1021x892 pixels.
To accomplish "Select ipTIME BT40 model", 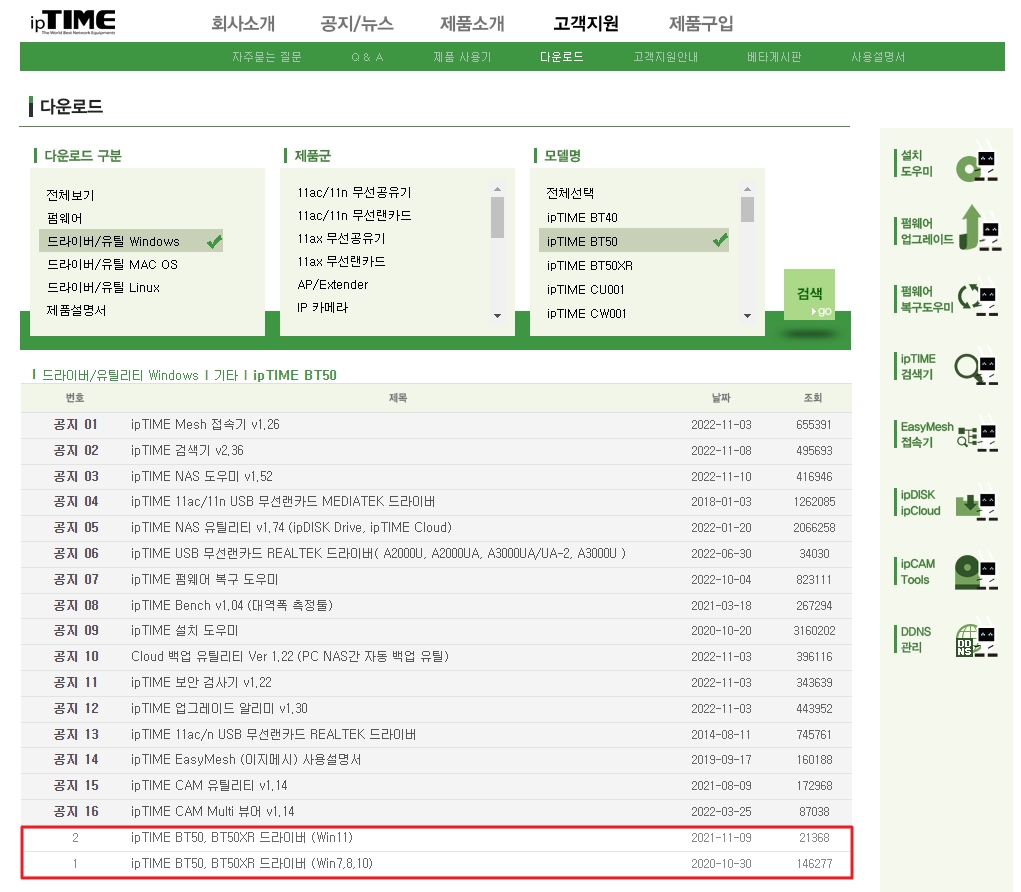I will pos(582,217).
